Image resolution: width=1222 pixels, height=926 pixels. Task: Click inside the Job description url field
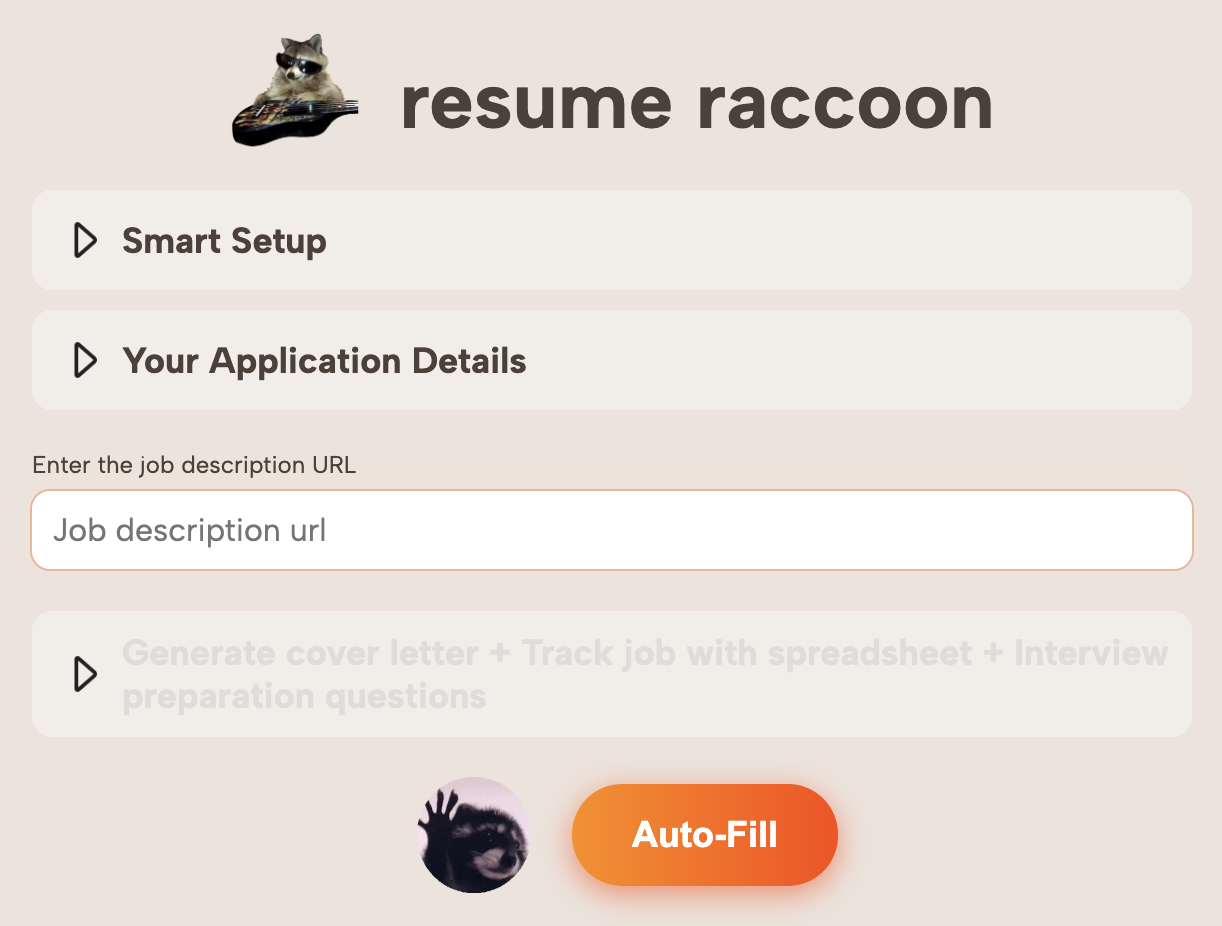pos(611,530)
